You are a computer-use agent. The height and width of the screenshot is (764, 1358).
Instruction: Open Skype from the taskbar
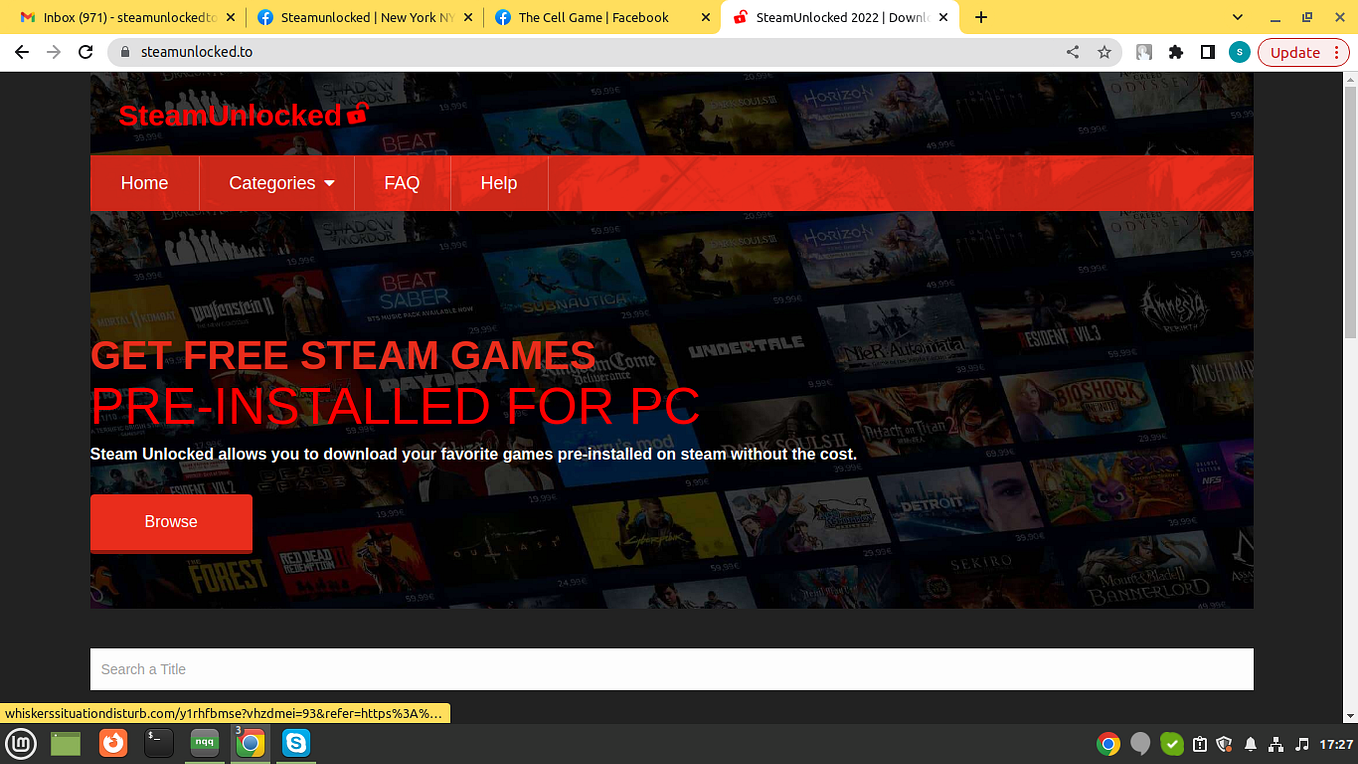coord(295,743)
